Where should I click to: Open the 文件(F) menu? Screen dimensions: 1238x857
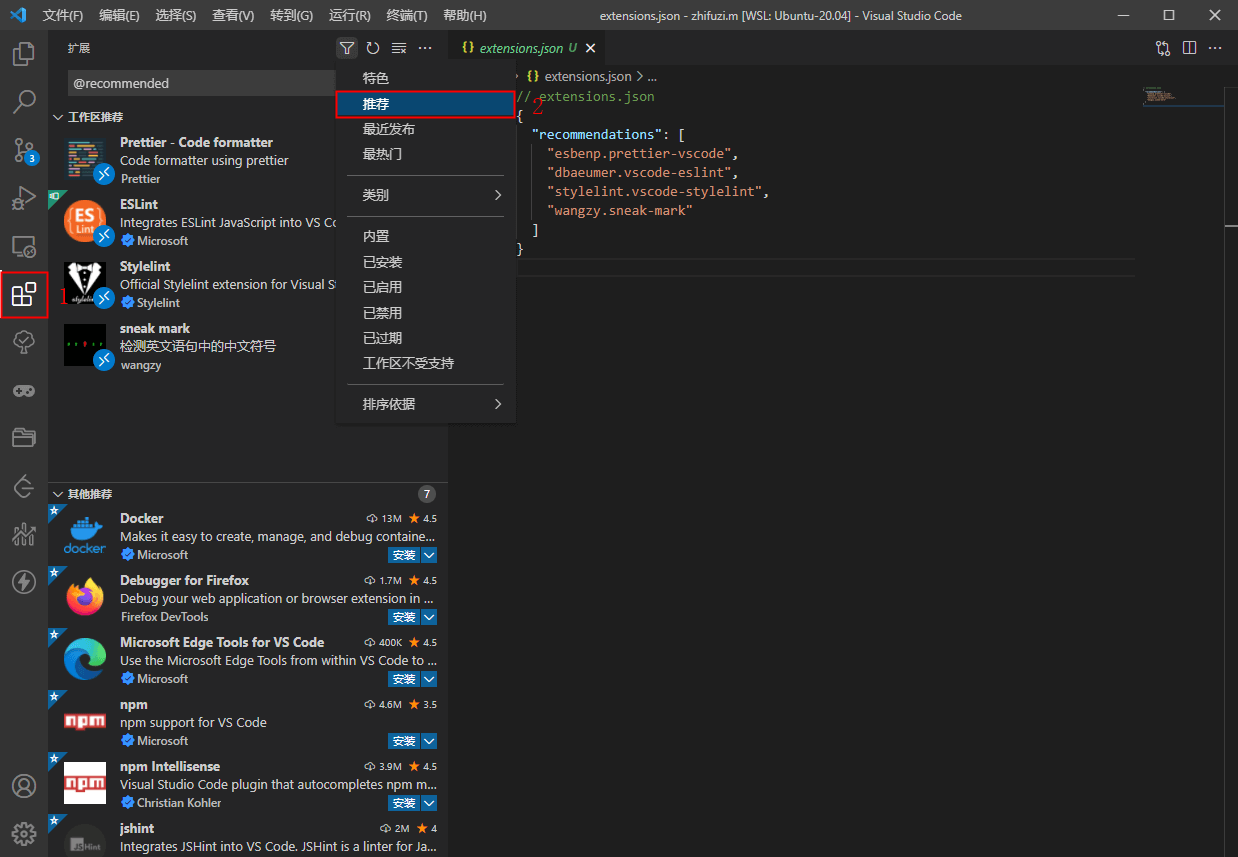point(63,15)
